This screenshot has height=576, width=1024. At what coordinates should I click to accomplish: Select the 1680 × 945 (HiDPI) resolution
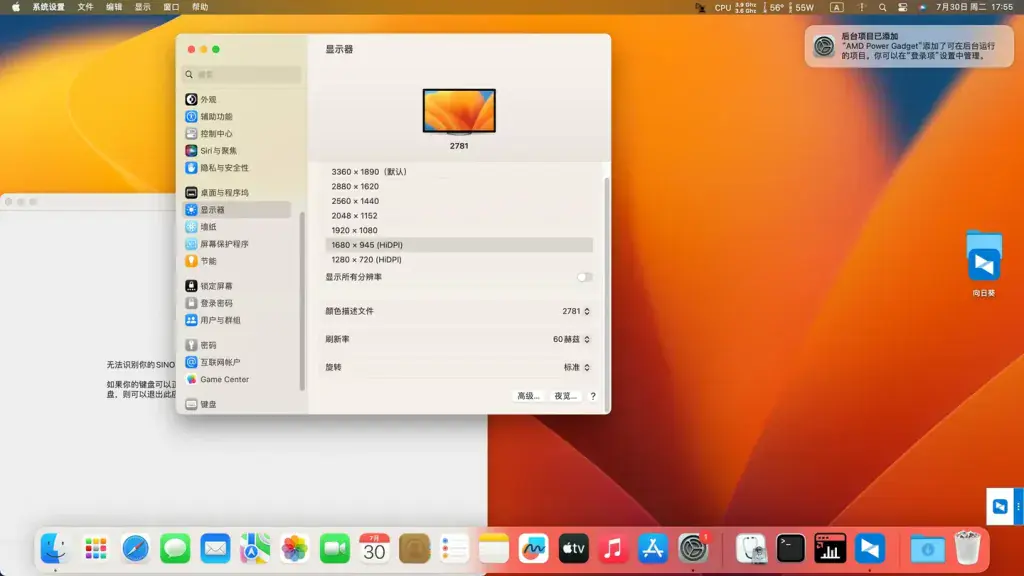pyautogui.click(x=459, y=245)
